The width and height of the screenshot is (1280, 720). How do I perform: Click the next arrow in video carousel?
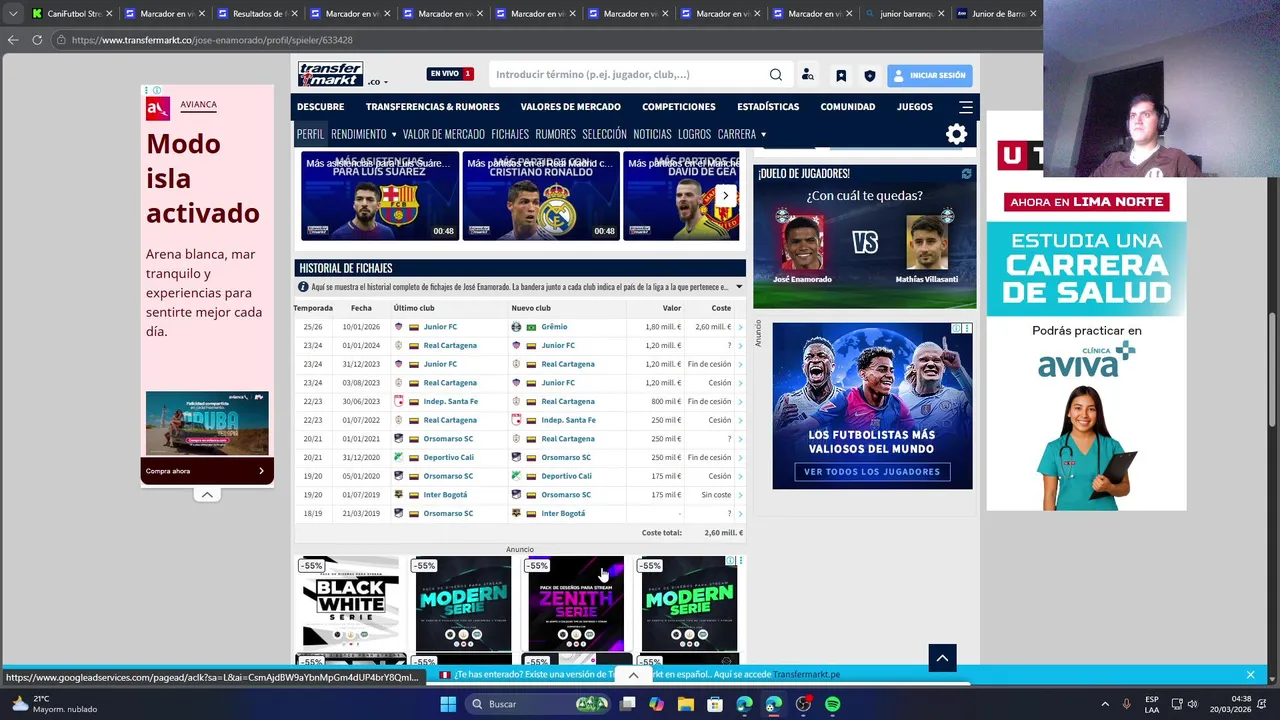(x=726, y=196)
